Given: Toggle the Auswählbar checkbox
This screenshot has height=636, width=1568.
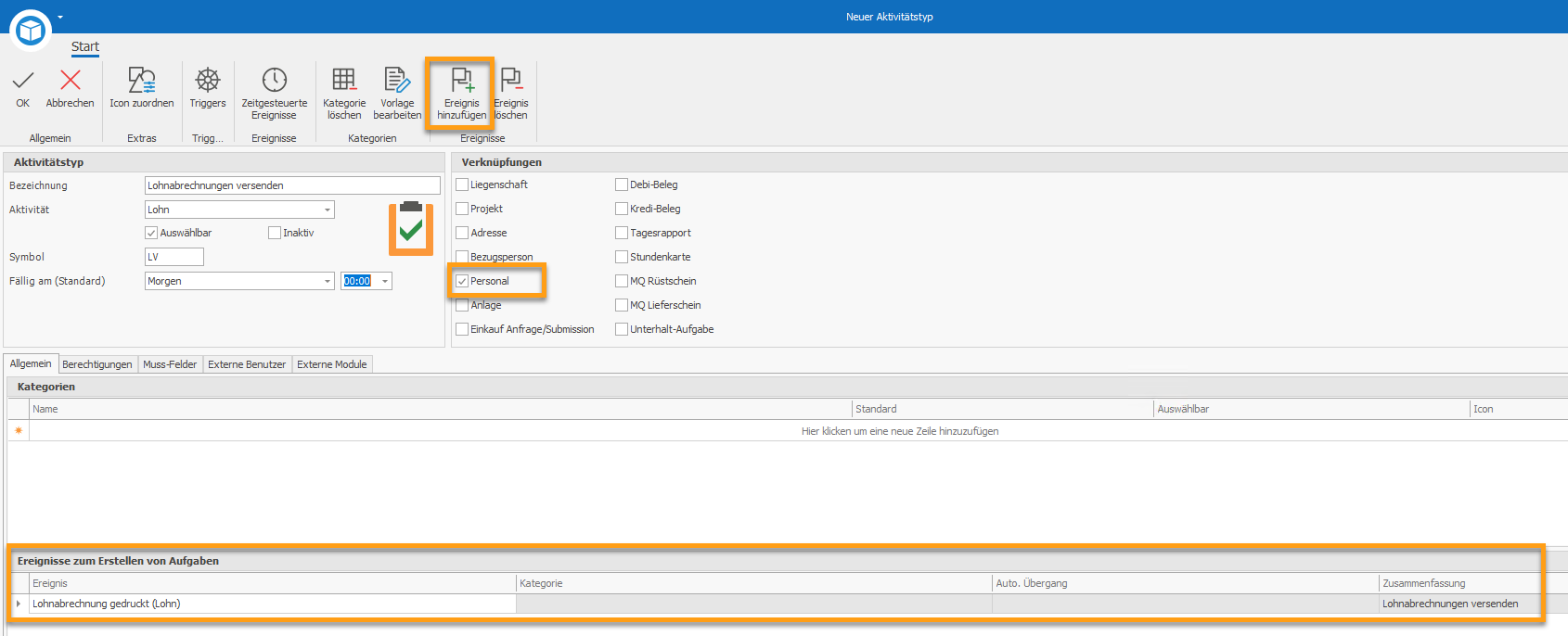Looking at the screenshot, I should point(151,233).
